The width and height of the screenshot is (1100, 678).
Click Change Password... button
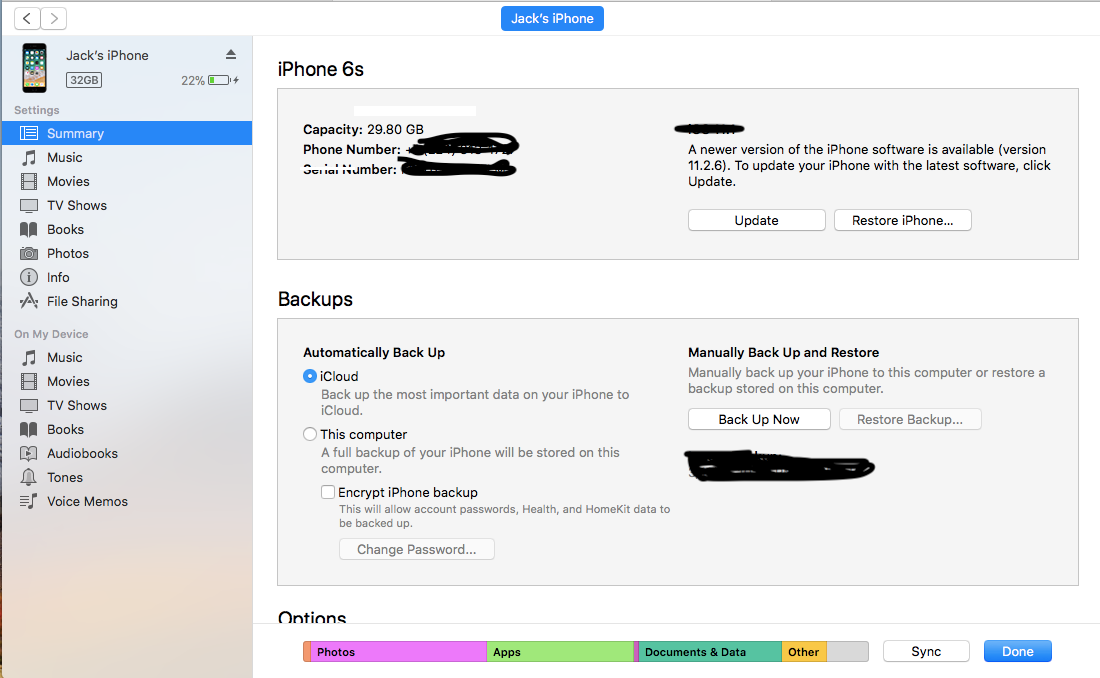(417, 549)
